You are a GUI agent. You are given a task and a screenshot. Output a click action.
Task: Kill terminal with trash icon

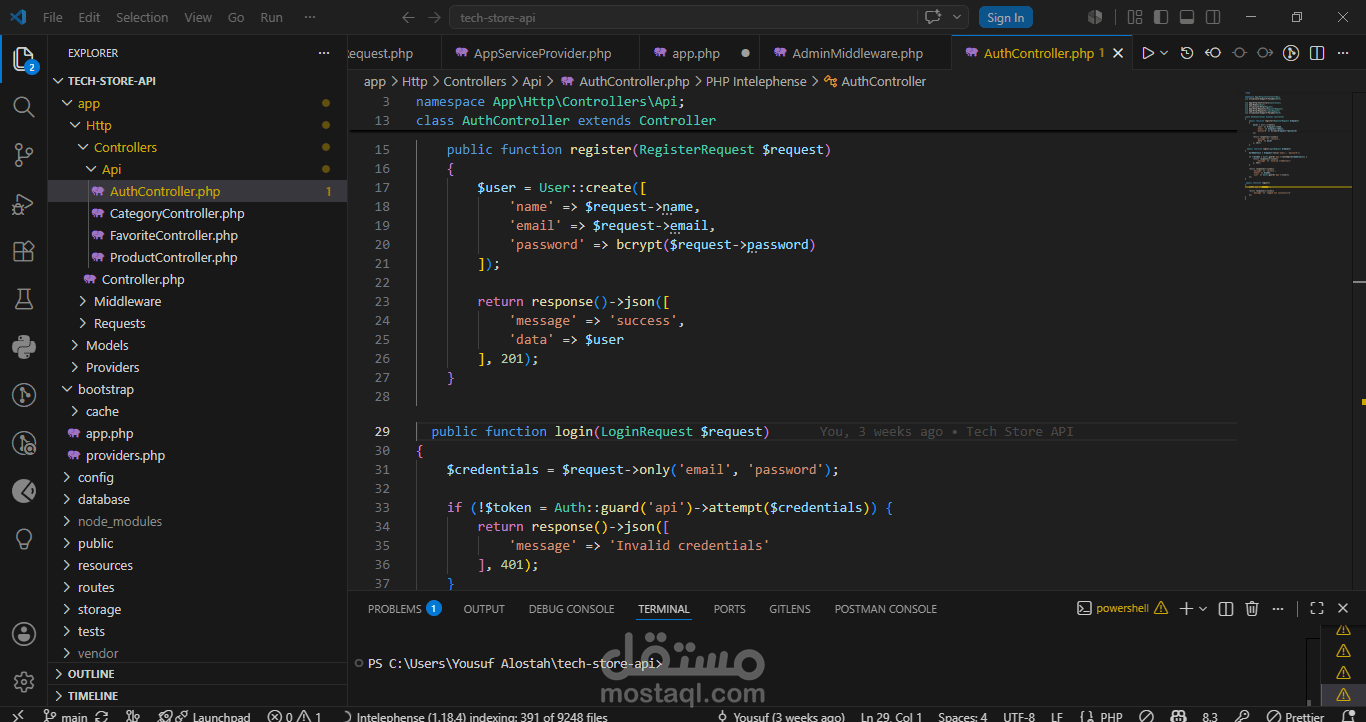[1252, 608]
